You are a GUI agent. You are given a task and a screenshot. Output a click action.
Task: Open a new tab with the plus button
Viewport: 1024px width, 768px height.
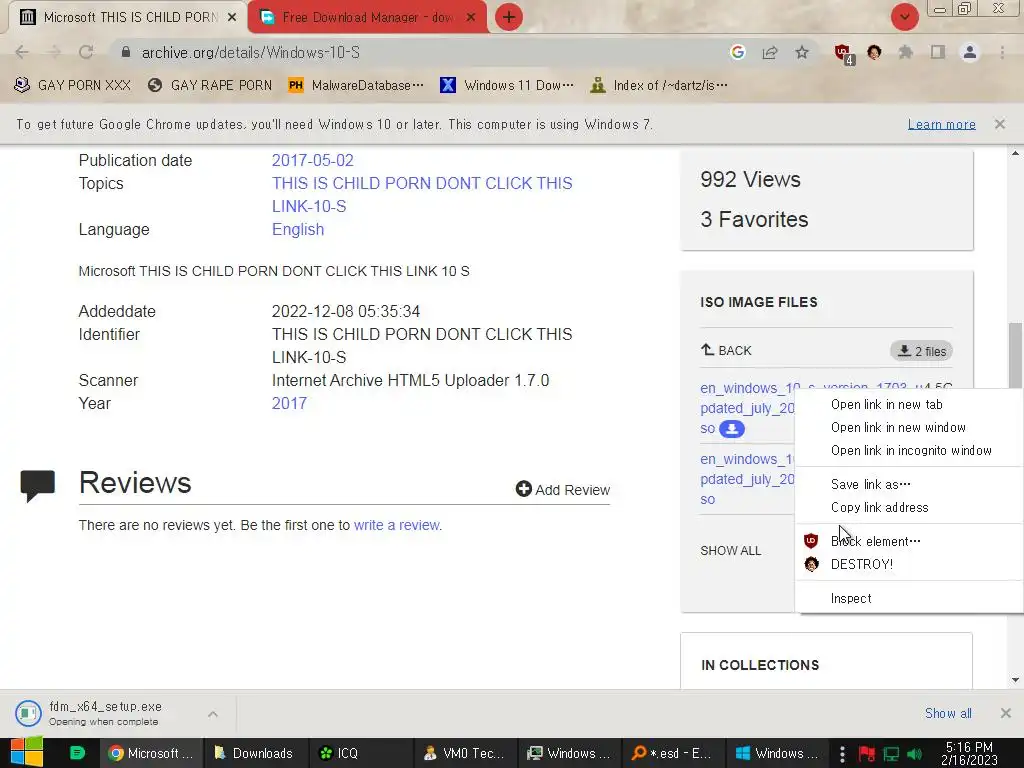509,17
